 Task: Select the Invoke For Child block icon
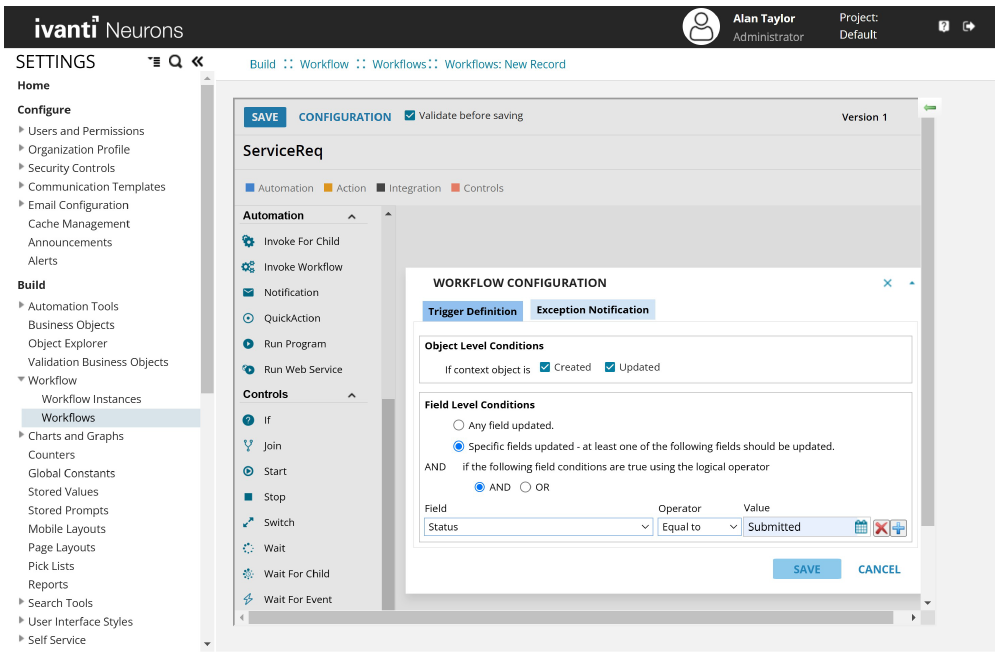pyautogui.click(x=248, y=241)
